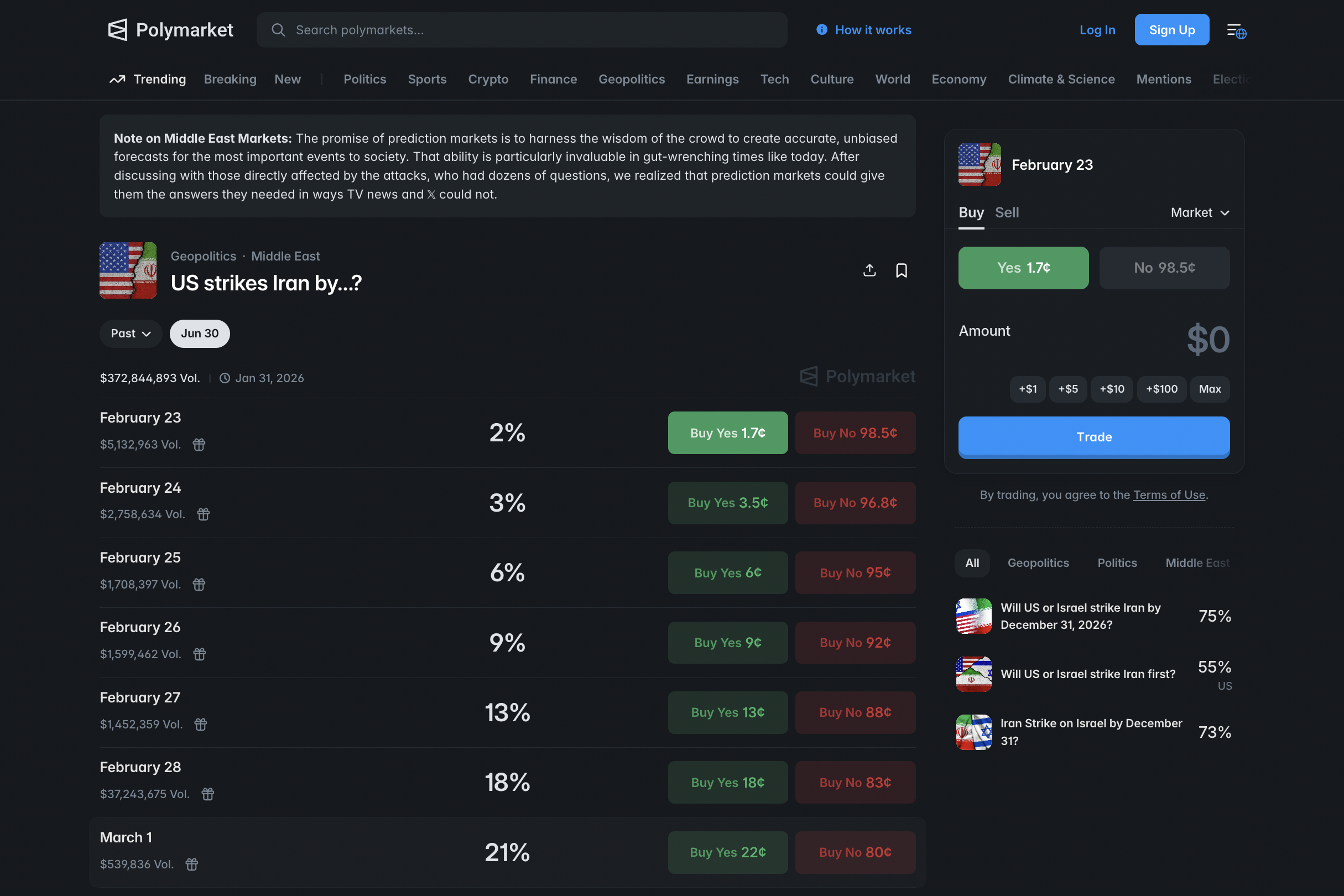The width and height of the screenshot is (1344, 896).
Task: Click the search magnifier icon
Action: [x=278, y=30]
